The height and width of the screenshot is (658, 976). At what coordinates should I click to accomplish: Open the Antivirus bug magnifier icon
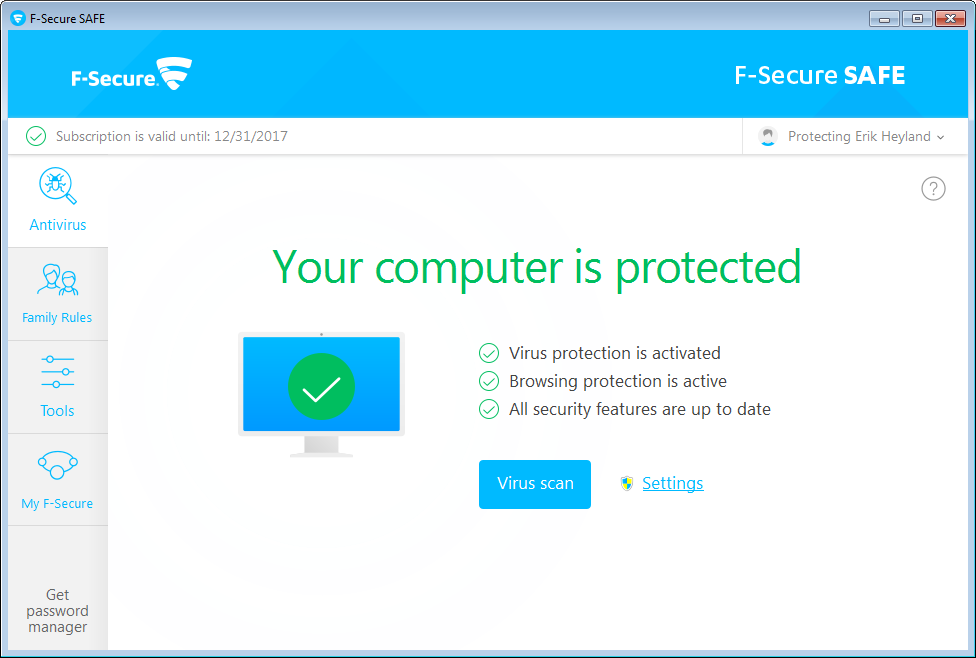point(57,186)
